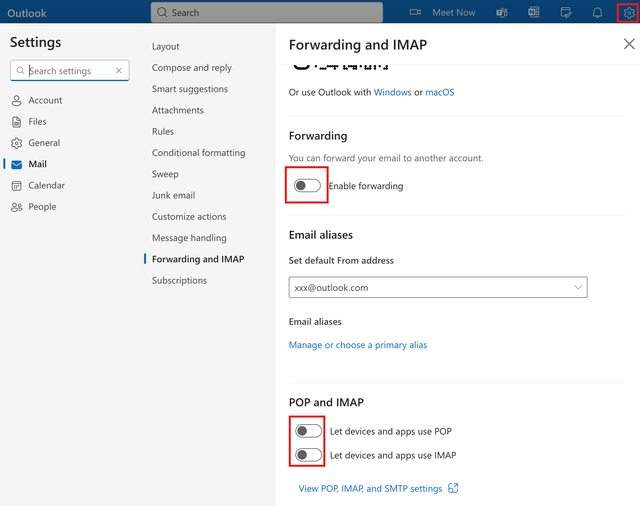640x506 pixels.
Task: Toggle the Enable forwarding switch
Action: tap(307, 185)
